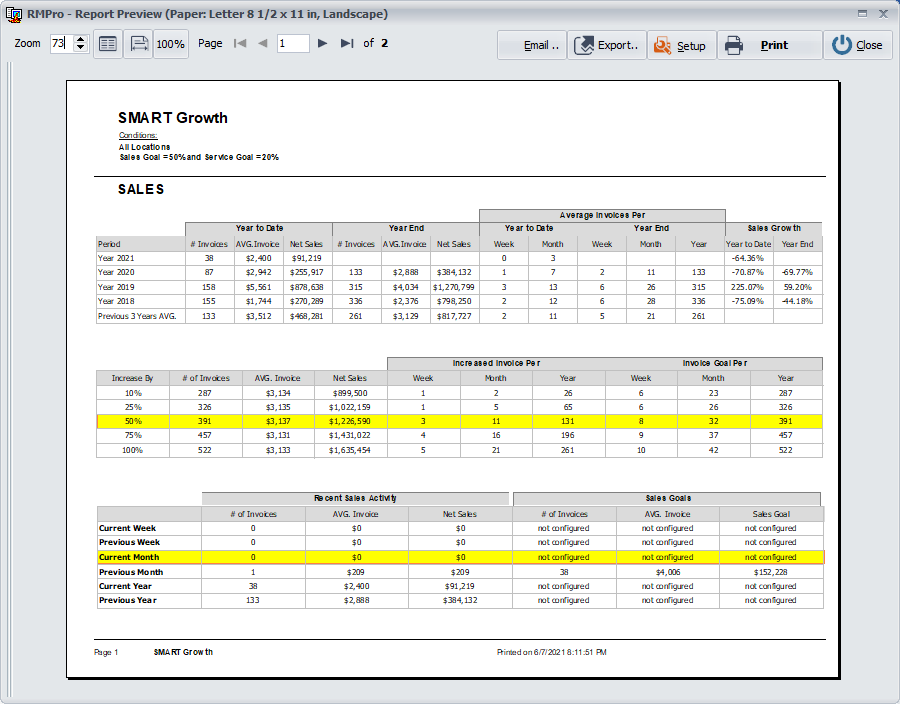Click the -69.77% year end growth value
The image size is (900, 704).
pos(797,273)
